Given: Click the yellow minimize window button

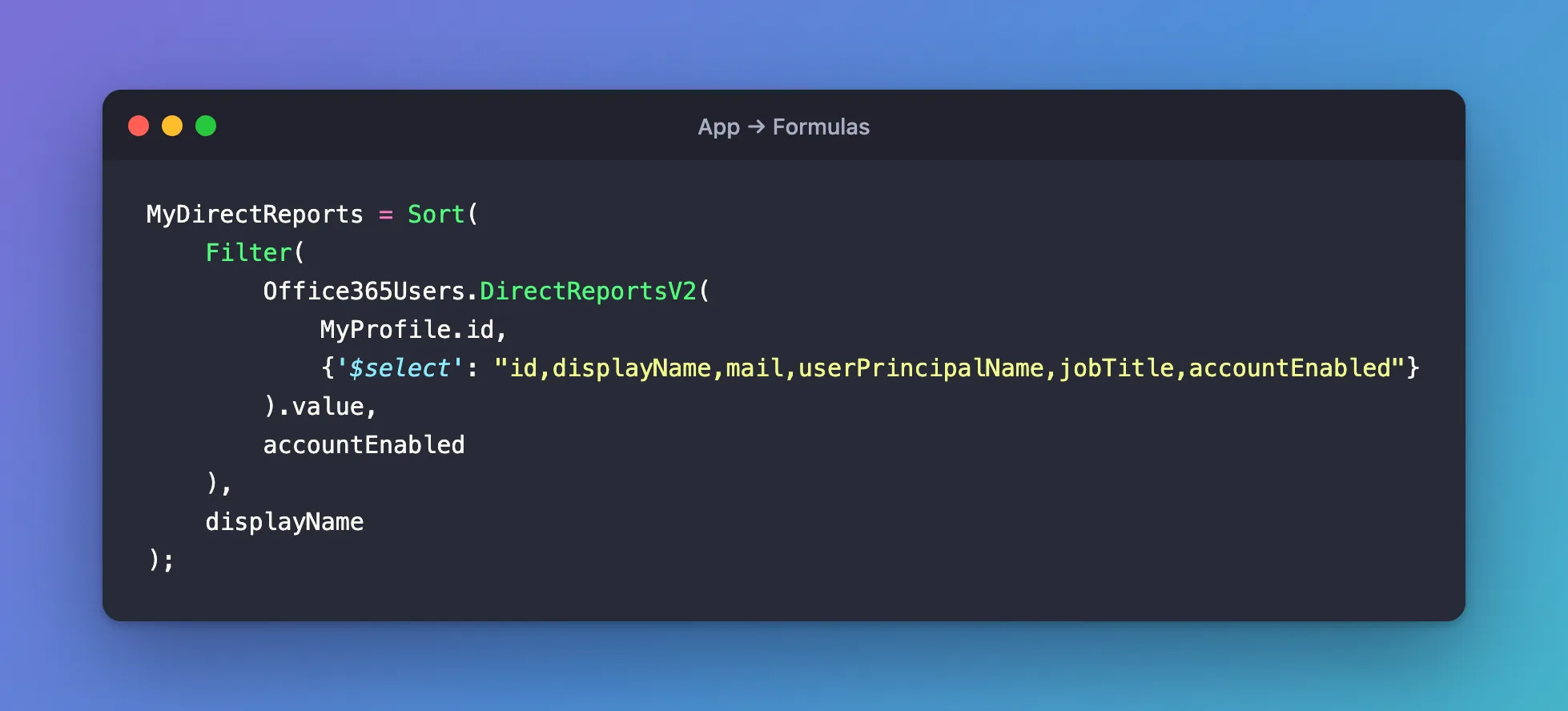Looking at the screenshot, I should (172, 126).
